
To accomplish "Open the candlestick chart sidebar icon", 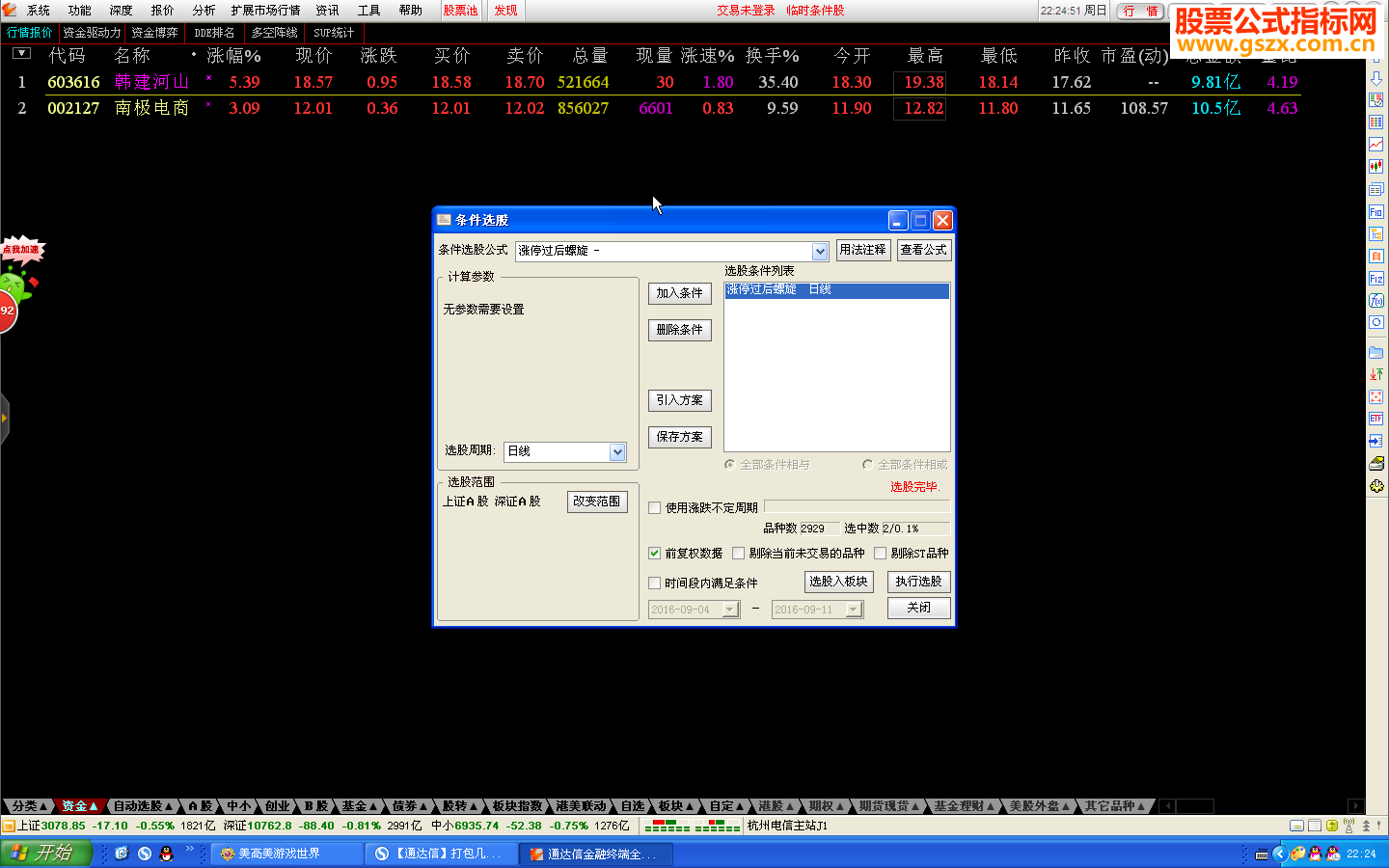I will [1376, 167].
